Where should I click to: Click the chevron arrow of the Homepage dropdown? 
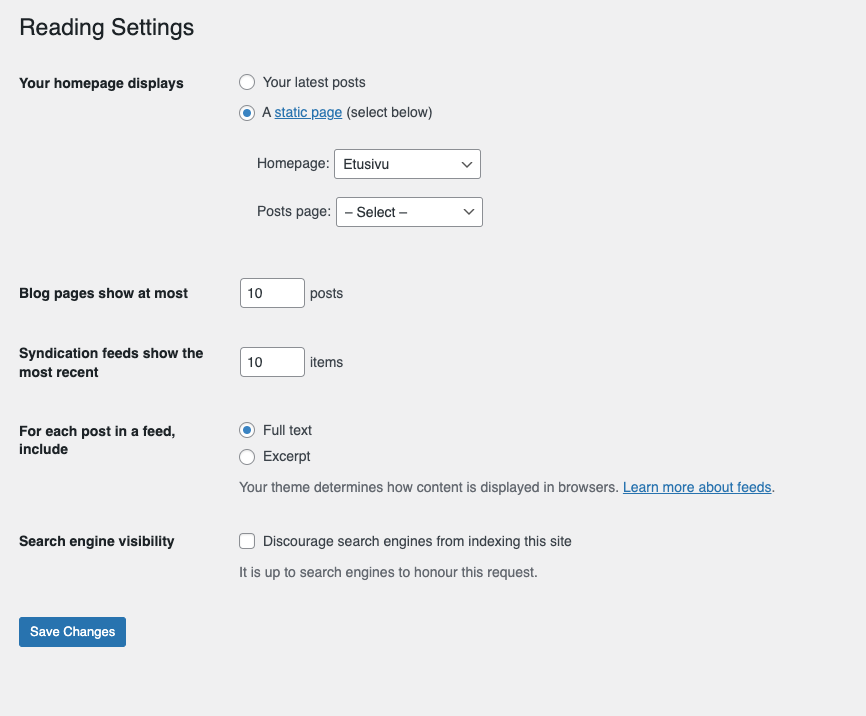pos(467,165)
